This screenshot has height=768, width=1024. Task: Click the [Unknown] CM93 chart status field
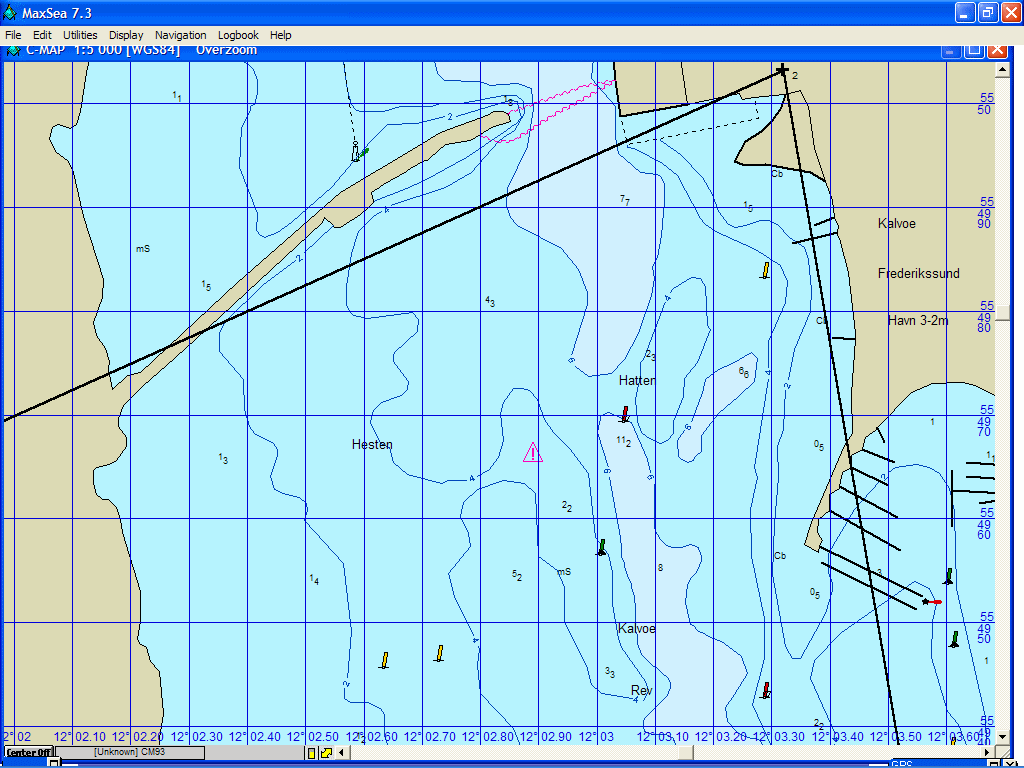[129, 752]
